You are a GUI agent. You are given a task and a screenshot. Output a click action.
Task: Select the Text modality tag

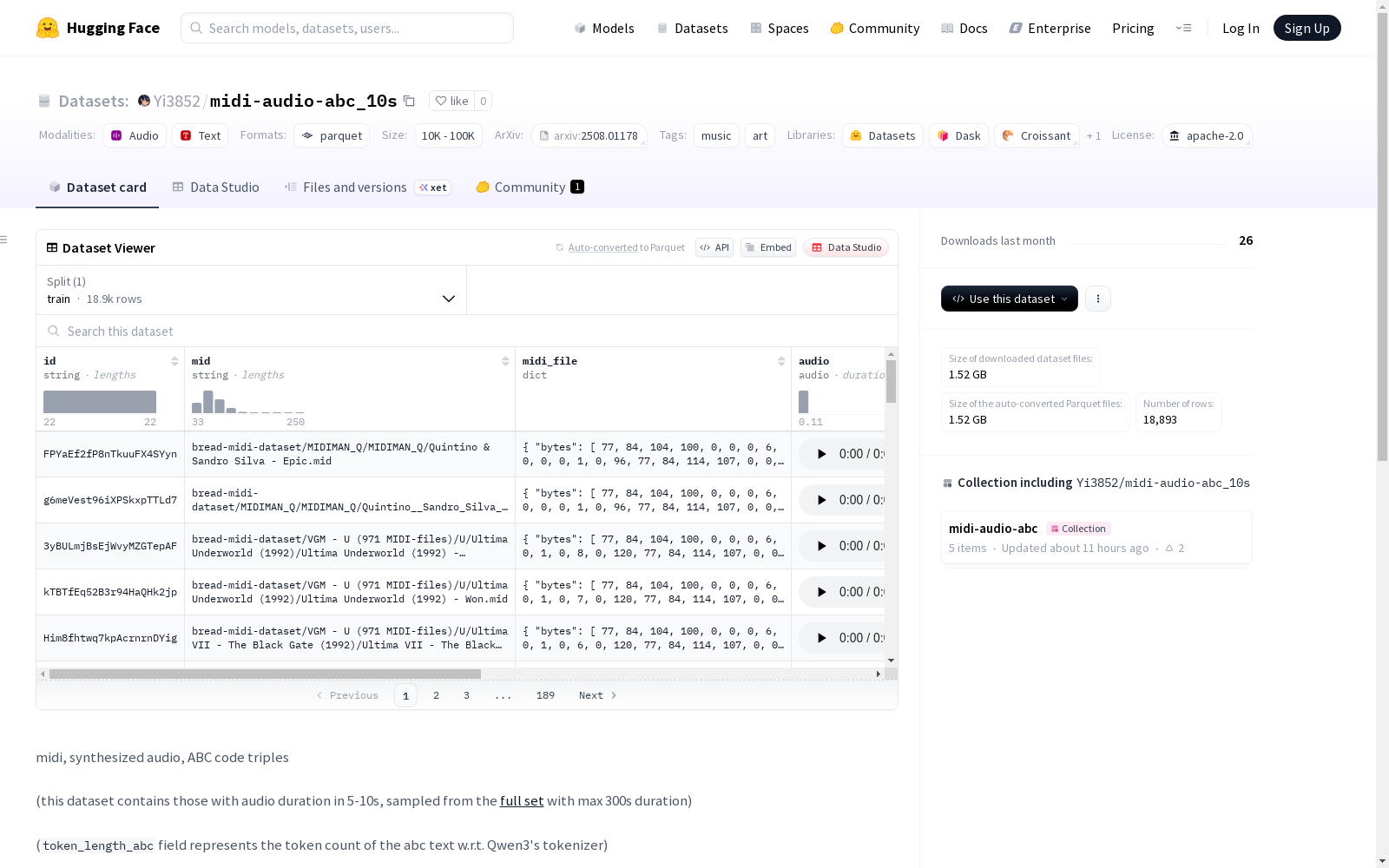point(200,135)
